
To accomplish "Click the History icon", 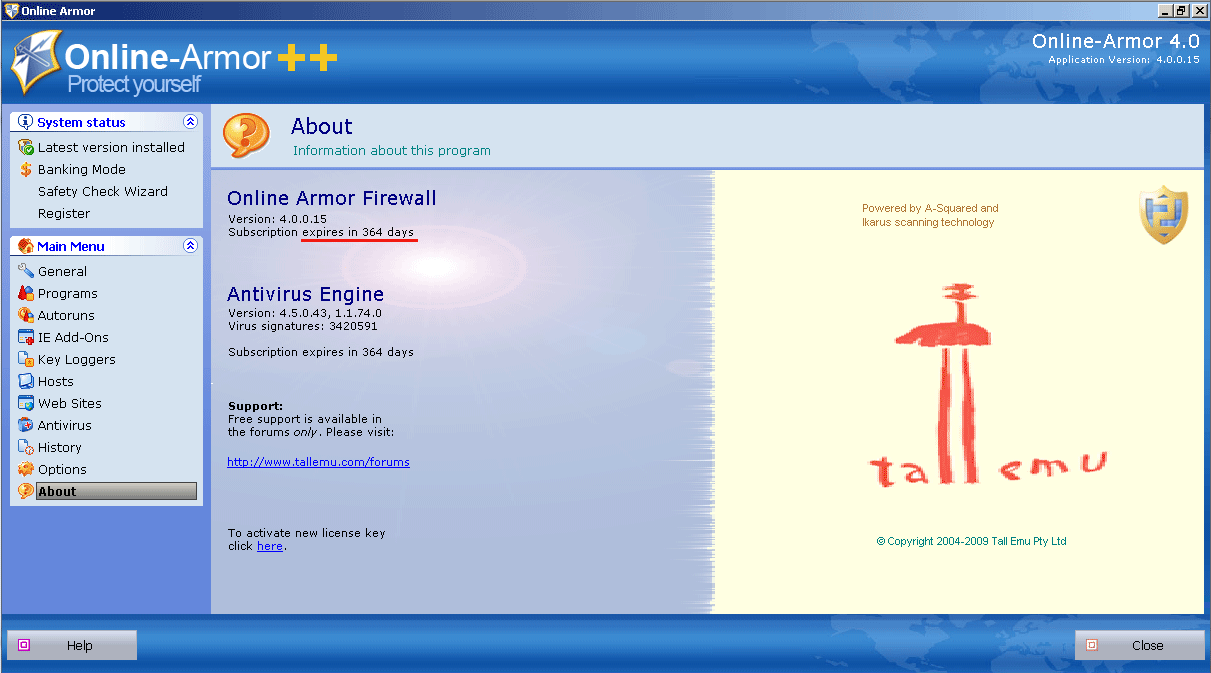I will (26, 447).
